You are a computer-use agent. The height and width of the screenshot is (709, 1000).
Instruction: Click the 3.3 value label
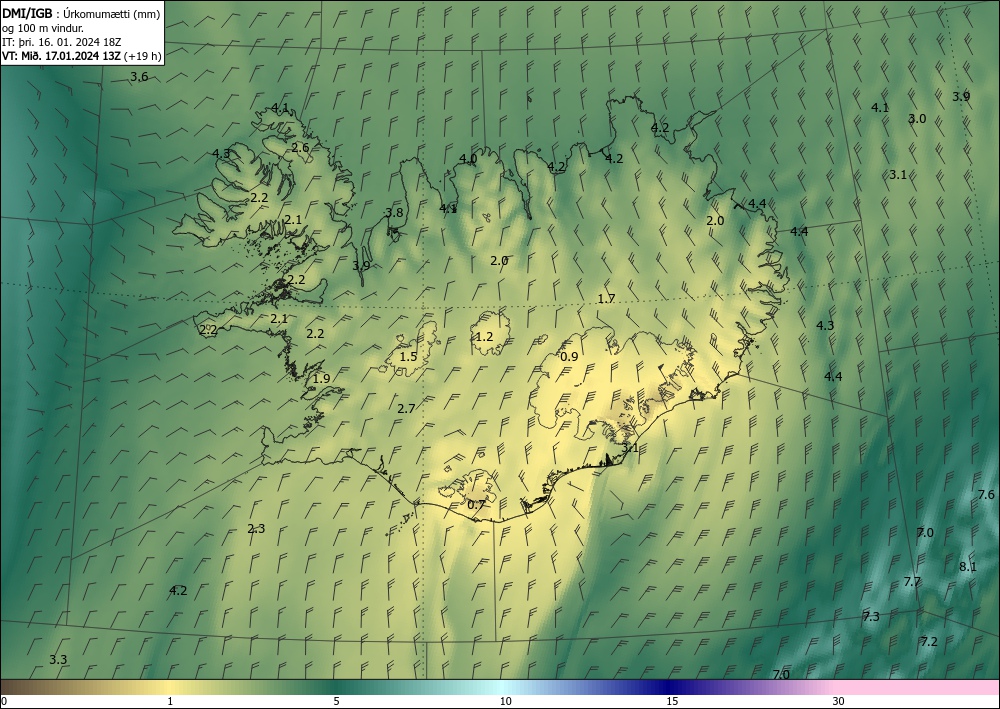pos(58,660)
